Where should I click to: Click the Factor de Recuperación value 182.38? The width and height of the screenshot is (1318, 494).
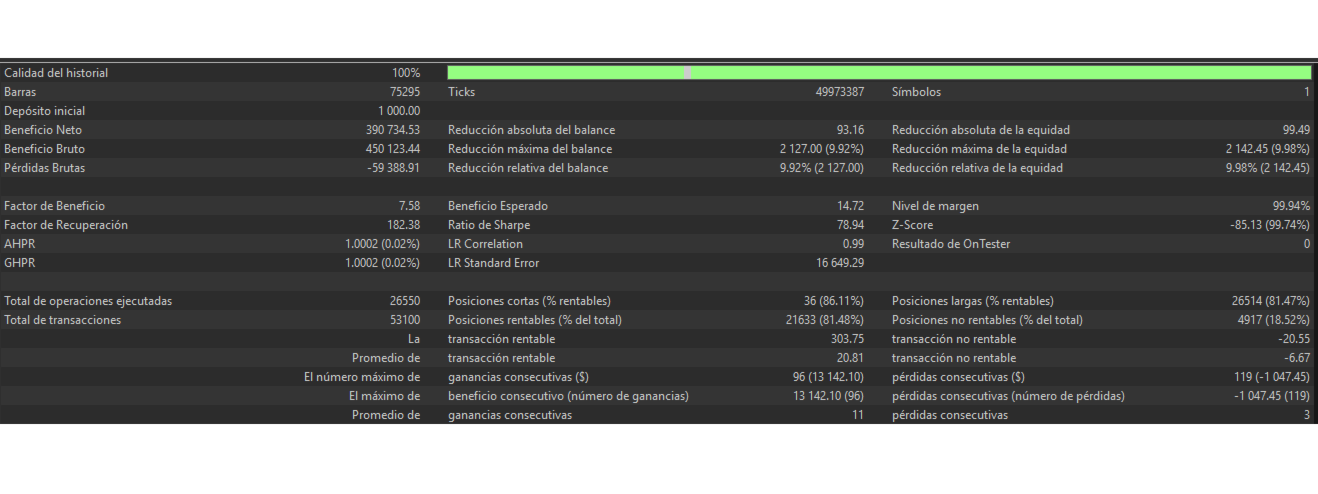pyautogui.click(x=403, y=225)
